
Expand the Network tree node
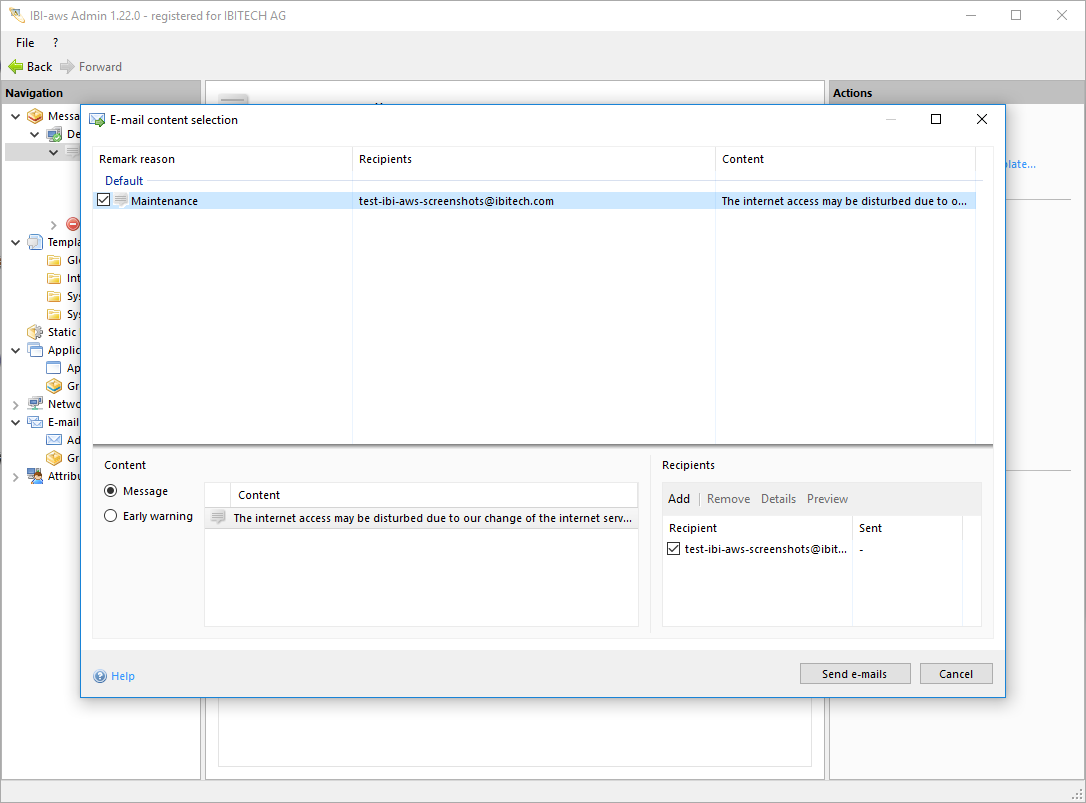(15, 405)
